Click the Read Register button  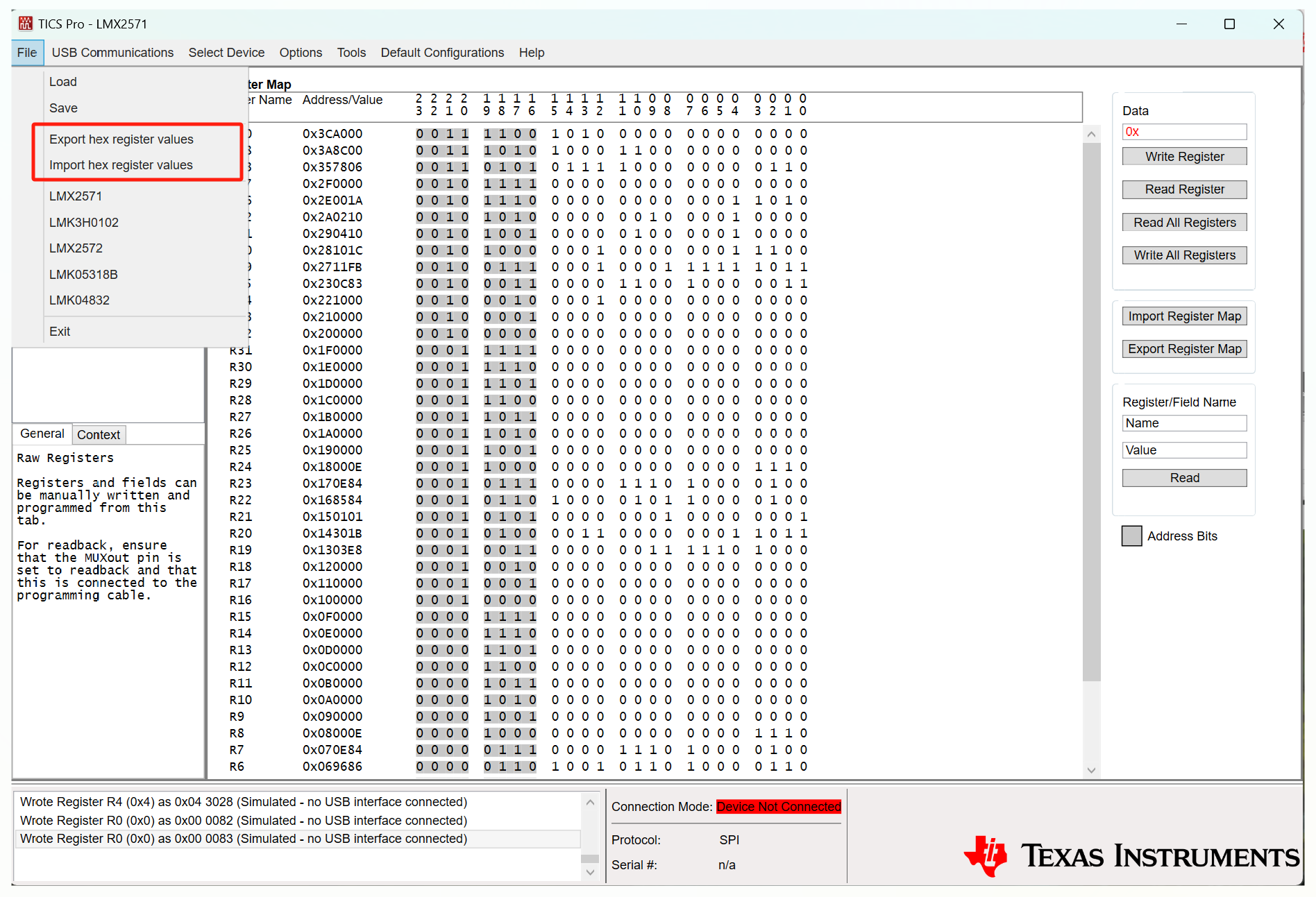1184,189
